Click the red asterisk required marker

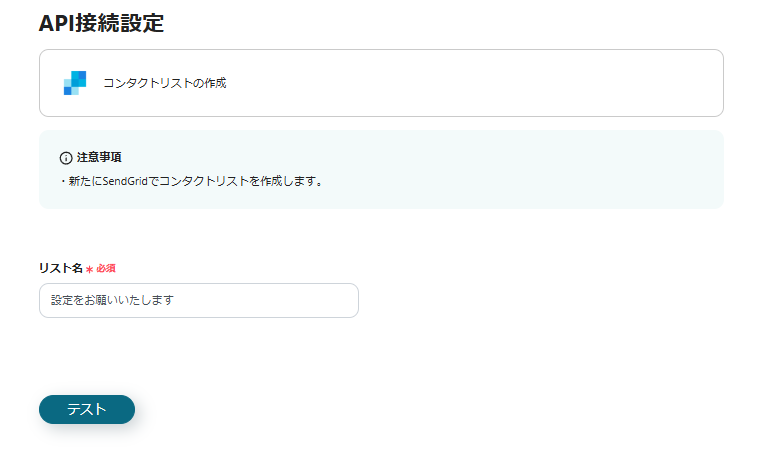(x=89, y=269)
